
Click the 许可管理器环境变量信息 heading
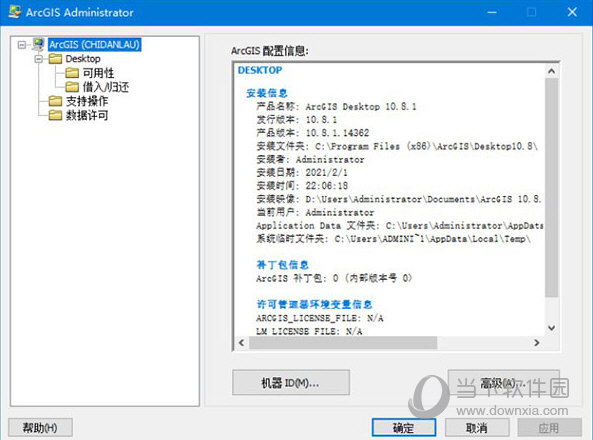click(314, 304)
